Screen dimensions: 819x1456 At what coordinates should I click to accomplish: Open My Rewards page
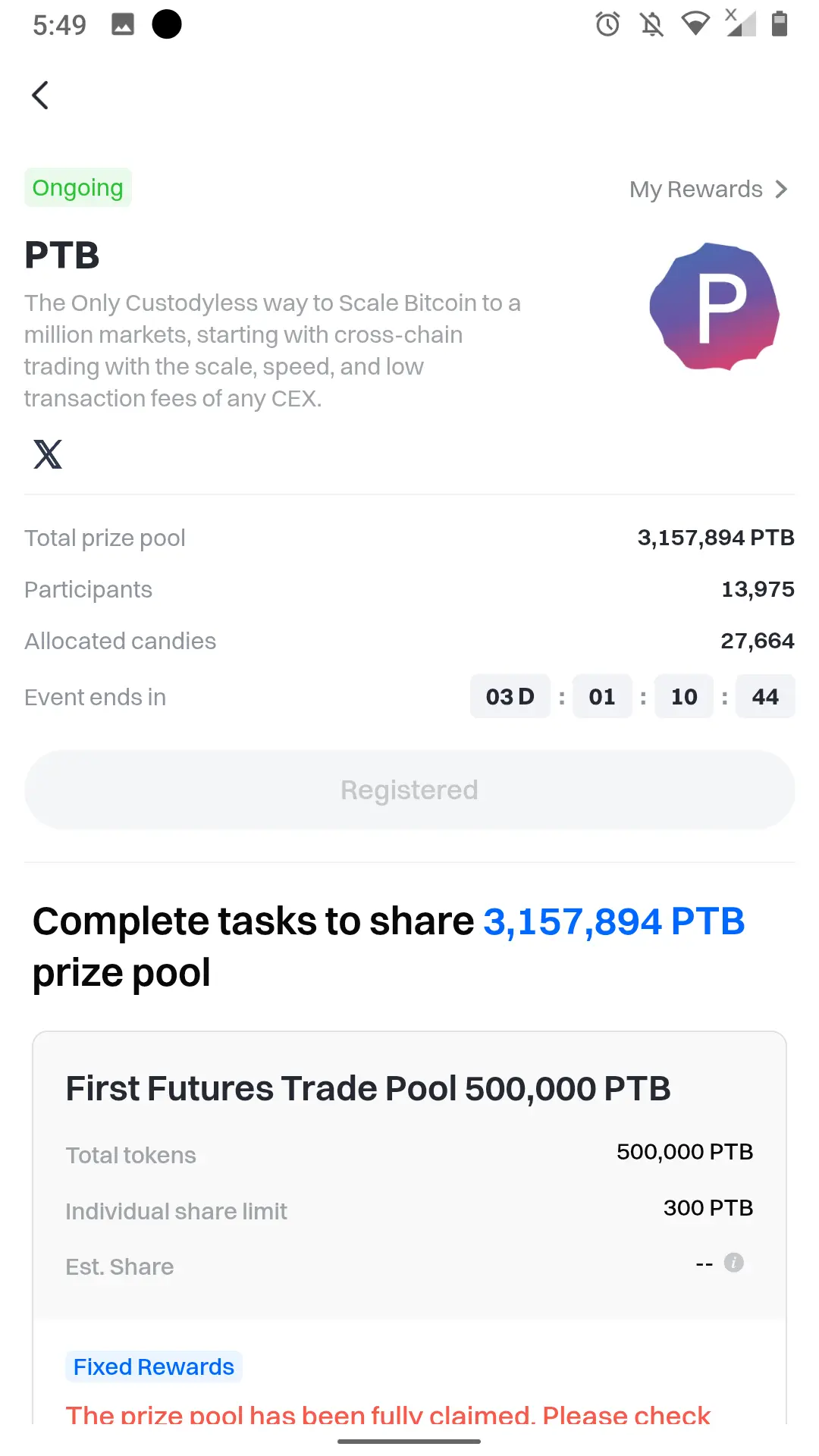[695, 189]
